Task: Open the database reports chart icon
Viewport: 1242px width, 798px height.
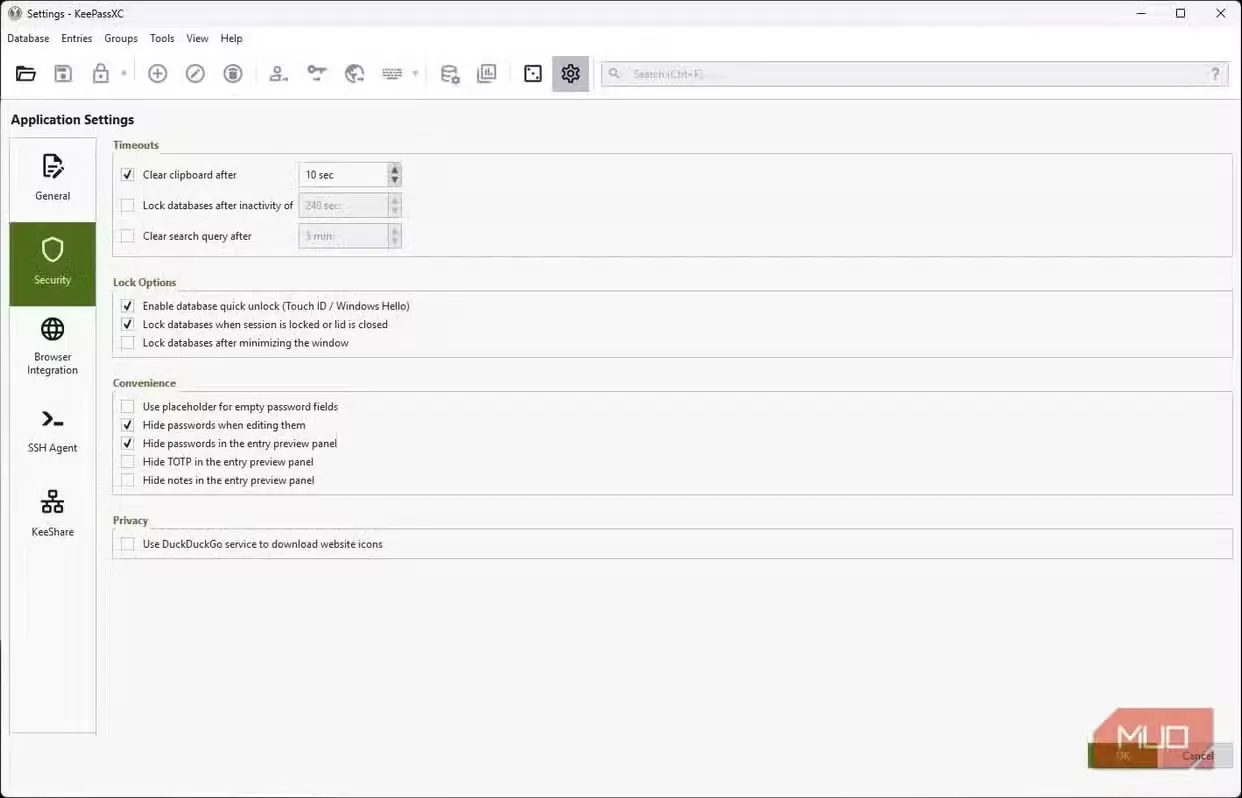Action: (x=487, y=73)
